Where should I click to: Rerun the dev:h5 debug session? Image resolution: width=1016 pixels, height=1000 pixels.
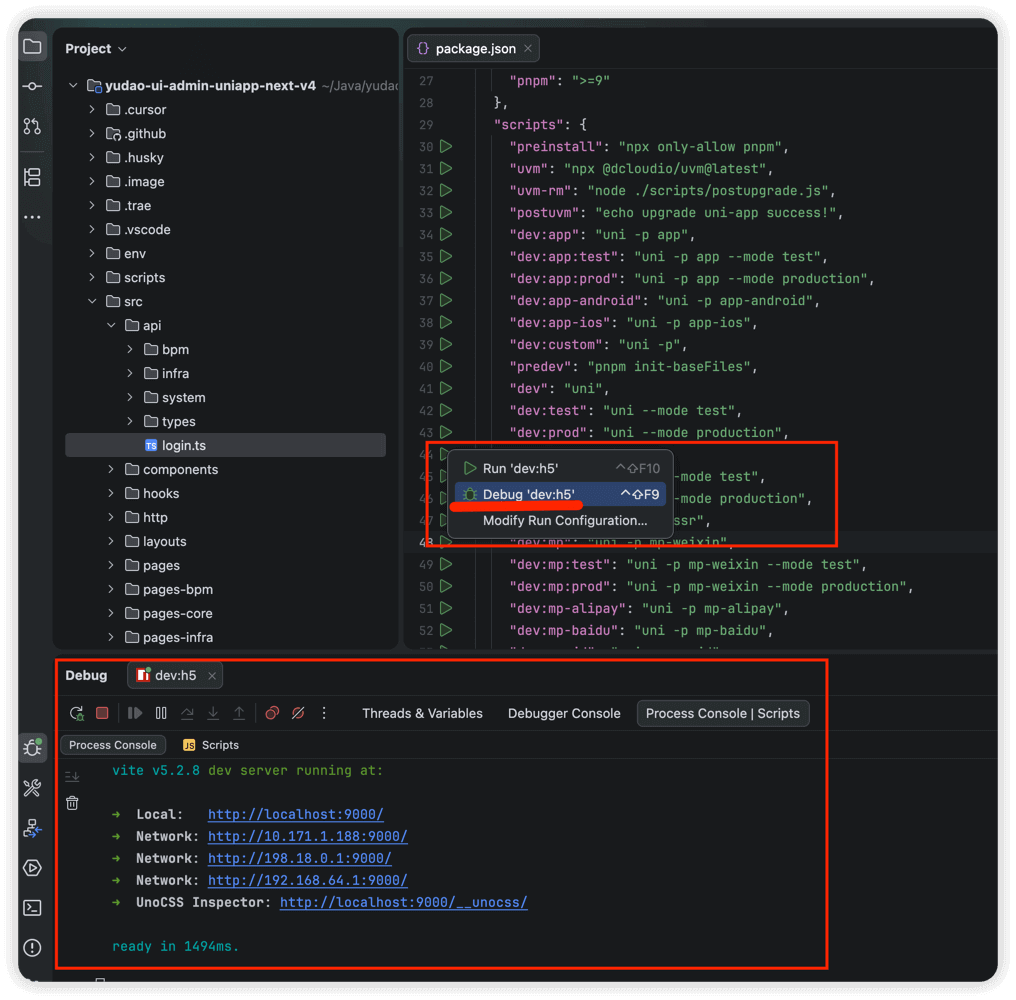coord(76,713)
